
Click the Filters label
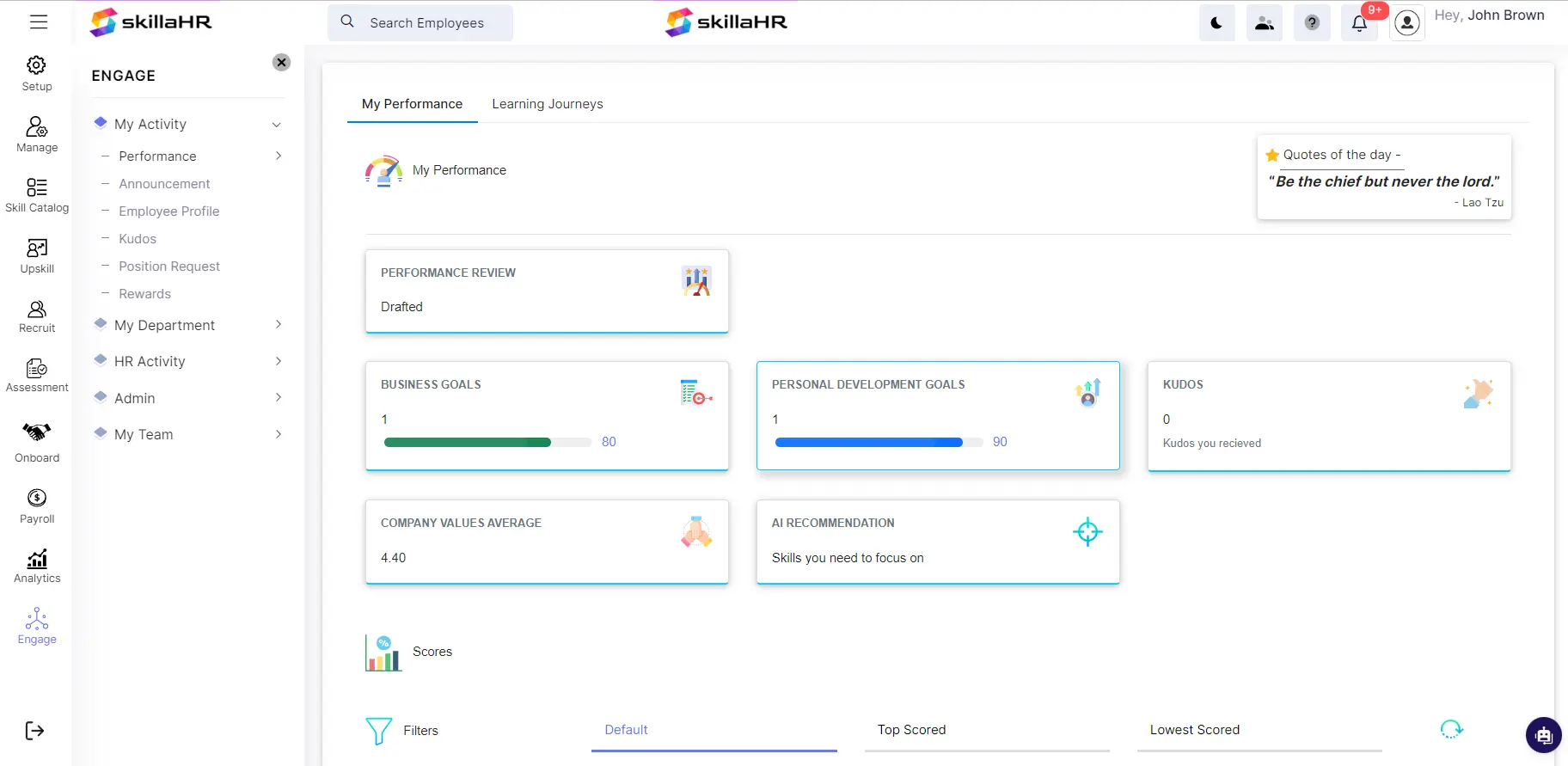pos(420,731)
